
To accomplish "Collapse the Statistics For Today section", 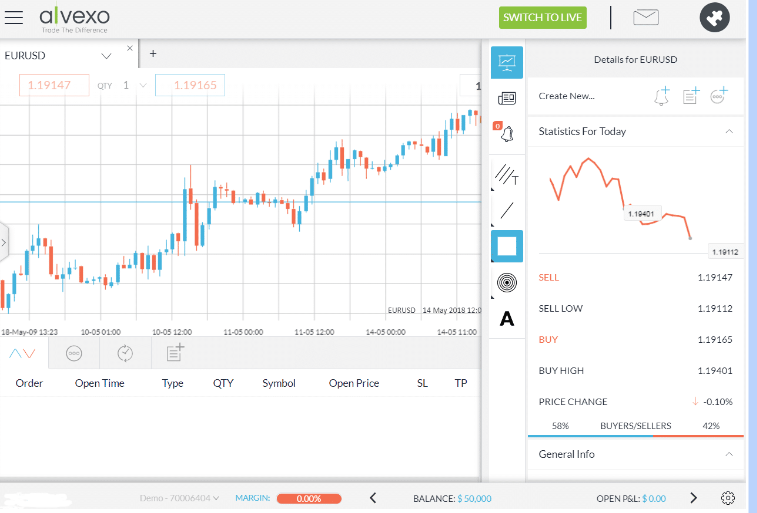I will click(729, 131).
